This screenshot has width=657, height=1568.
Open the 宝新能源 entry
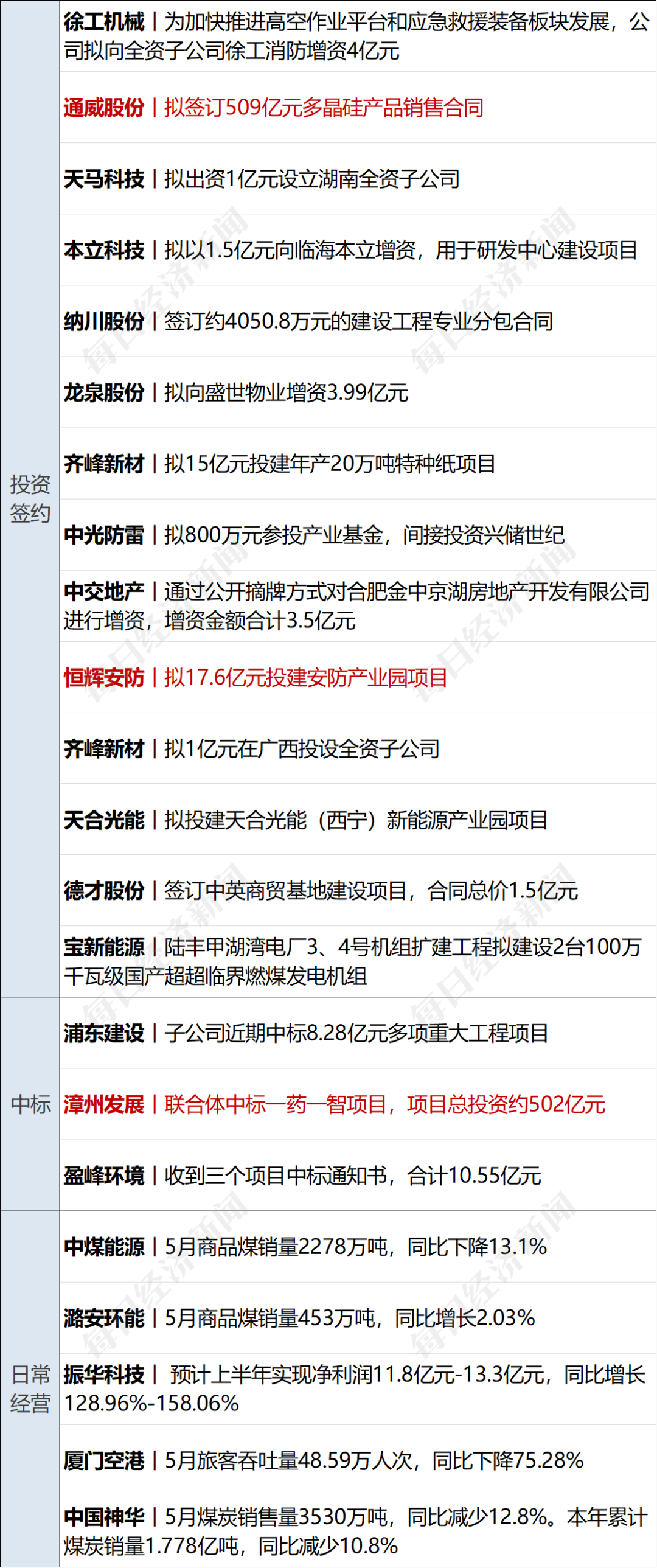coord(353,962)
